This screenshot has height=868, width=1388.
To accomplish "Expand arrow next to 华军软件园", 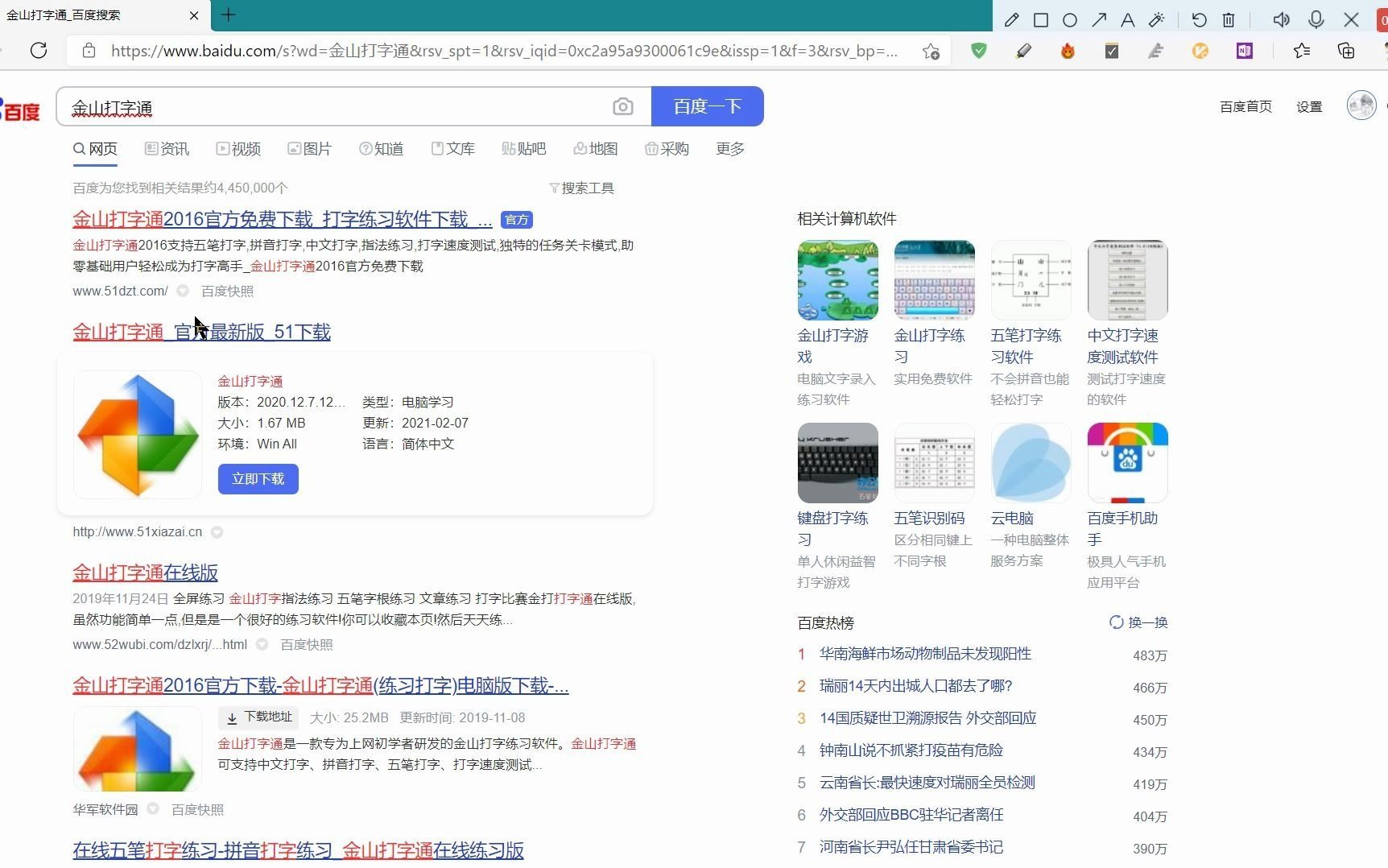I will pyautogui.click(x=153, y=809).
